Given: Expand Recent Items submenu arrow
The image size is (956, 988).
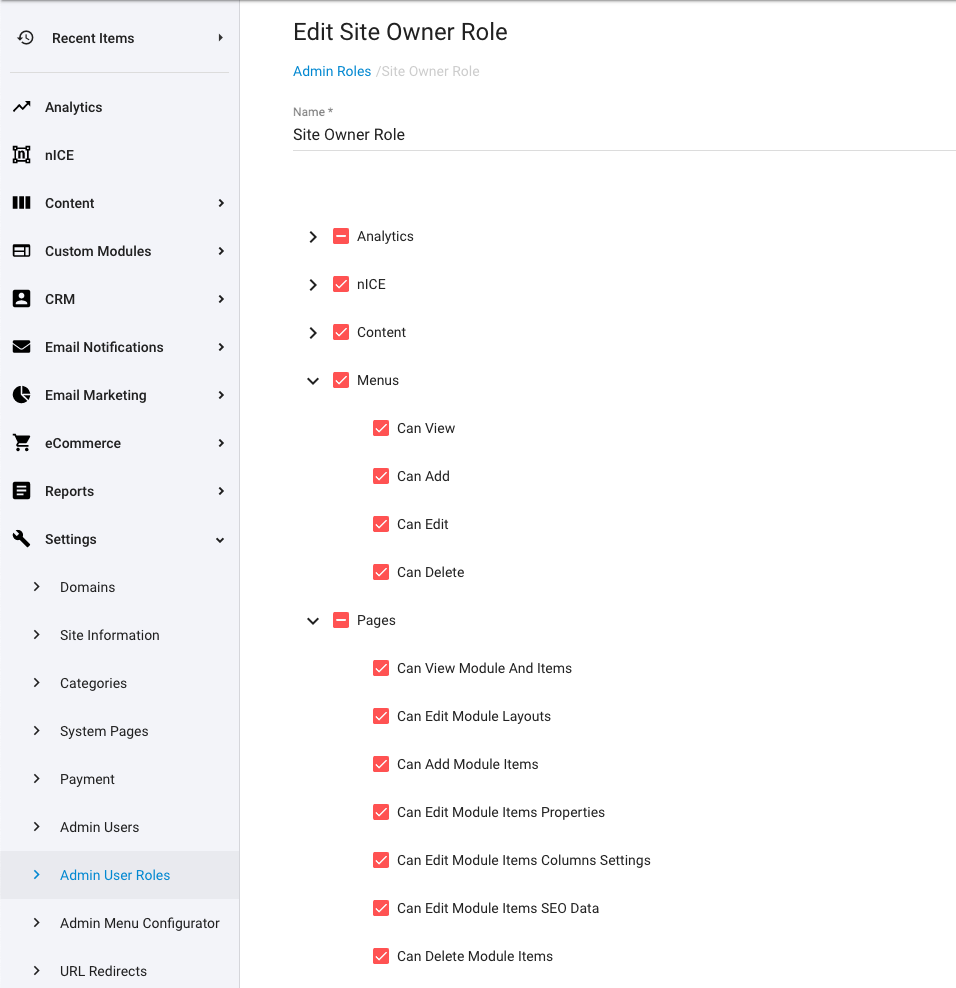Looking at the screenshot, I should point(221,38).
